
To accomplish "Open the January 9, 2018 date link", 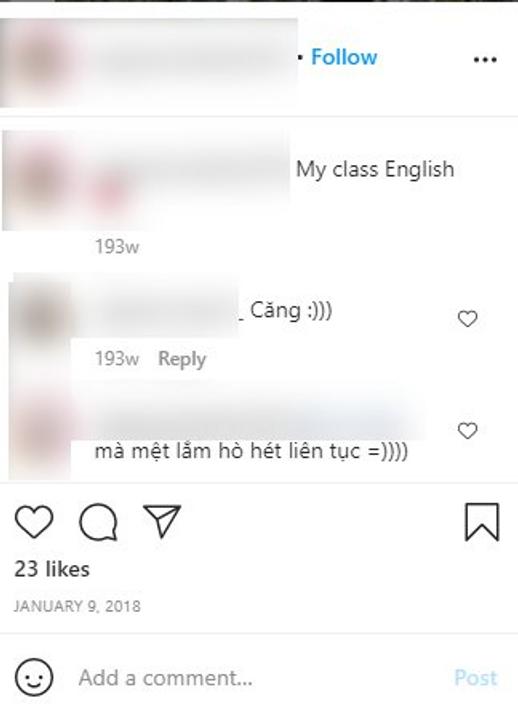I will pyautogui.click(x=77, y=606).
